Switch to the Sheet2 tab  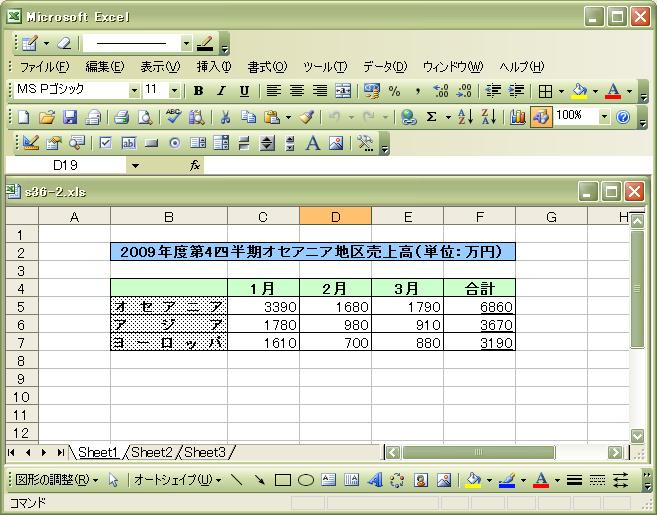tap(152, 453)
